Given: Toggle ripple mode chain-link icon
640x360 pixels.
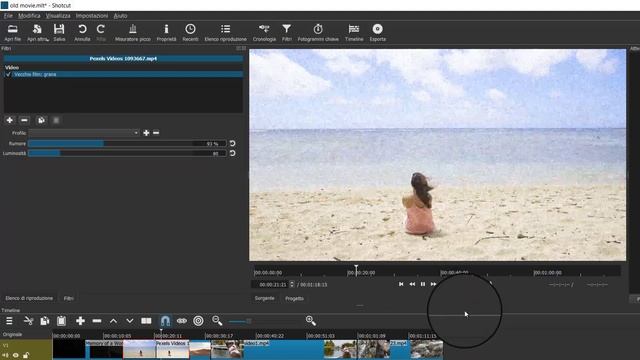Looking at the screenshot, I should tap(182, 321).
